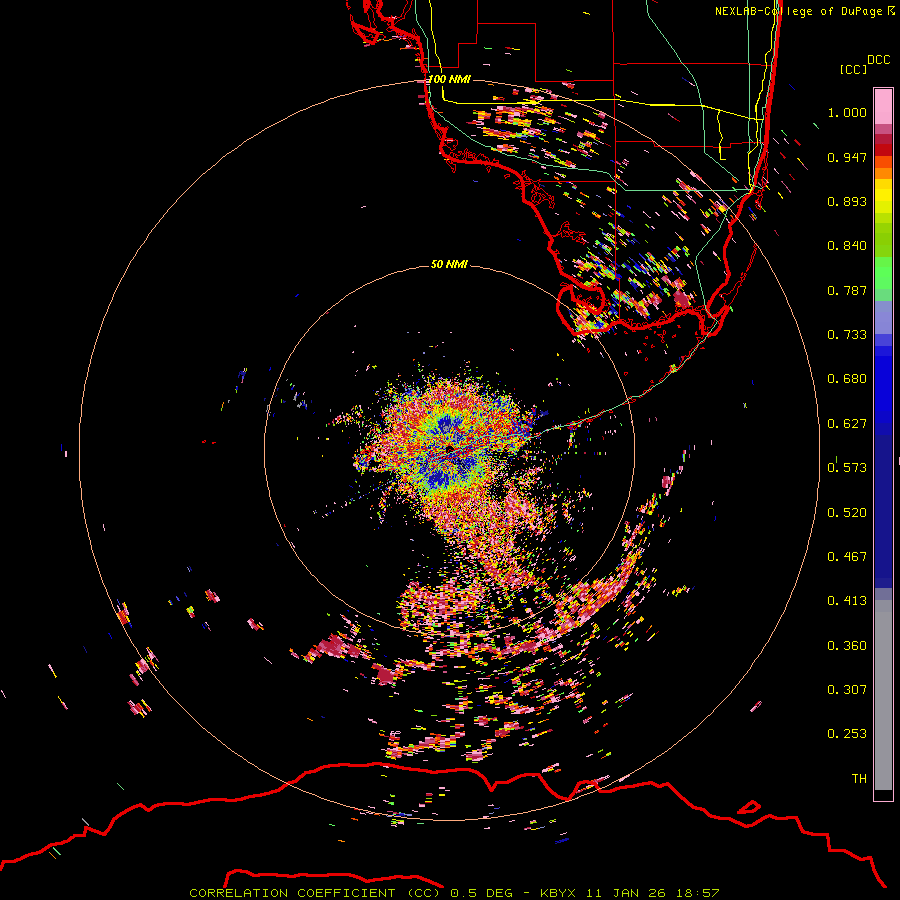Image resolution: width=900 pixels, height=900 pixels.
Task: Click the 0.893 scale value
Action: pos(847,201)
